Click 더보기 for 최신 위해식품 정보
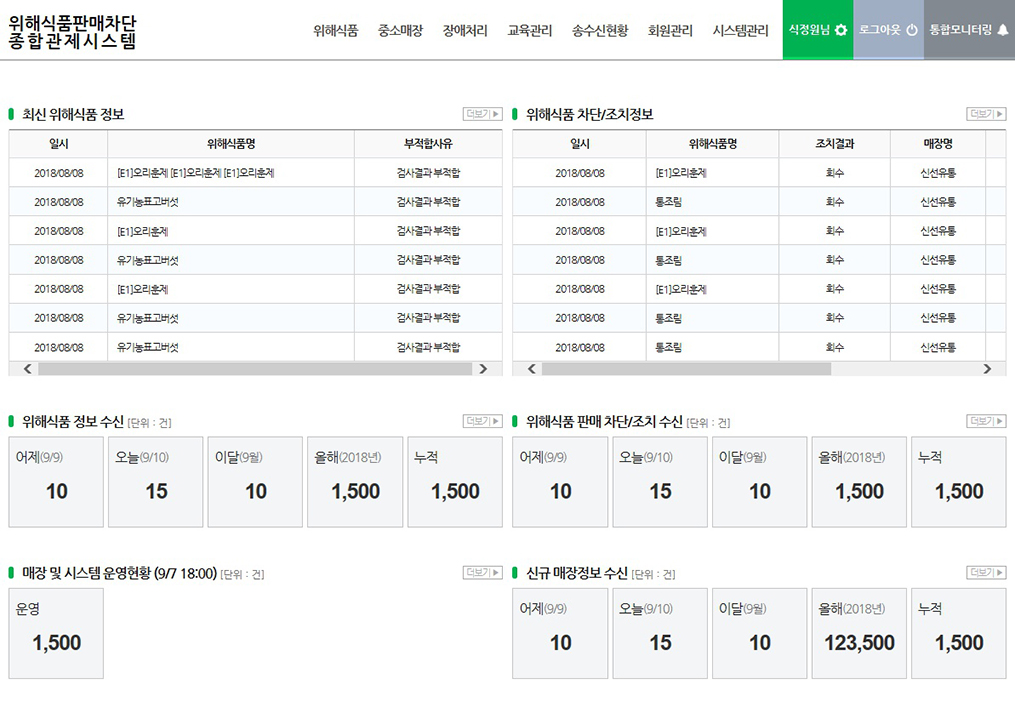The height and width of the screenshot is (713, 1015). 482,114
